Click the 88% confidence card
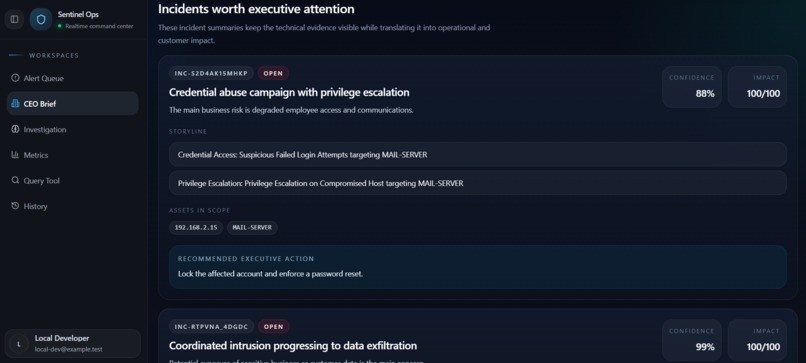The image size is (806, 363). 691,87
